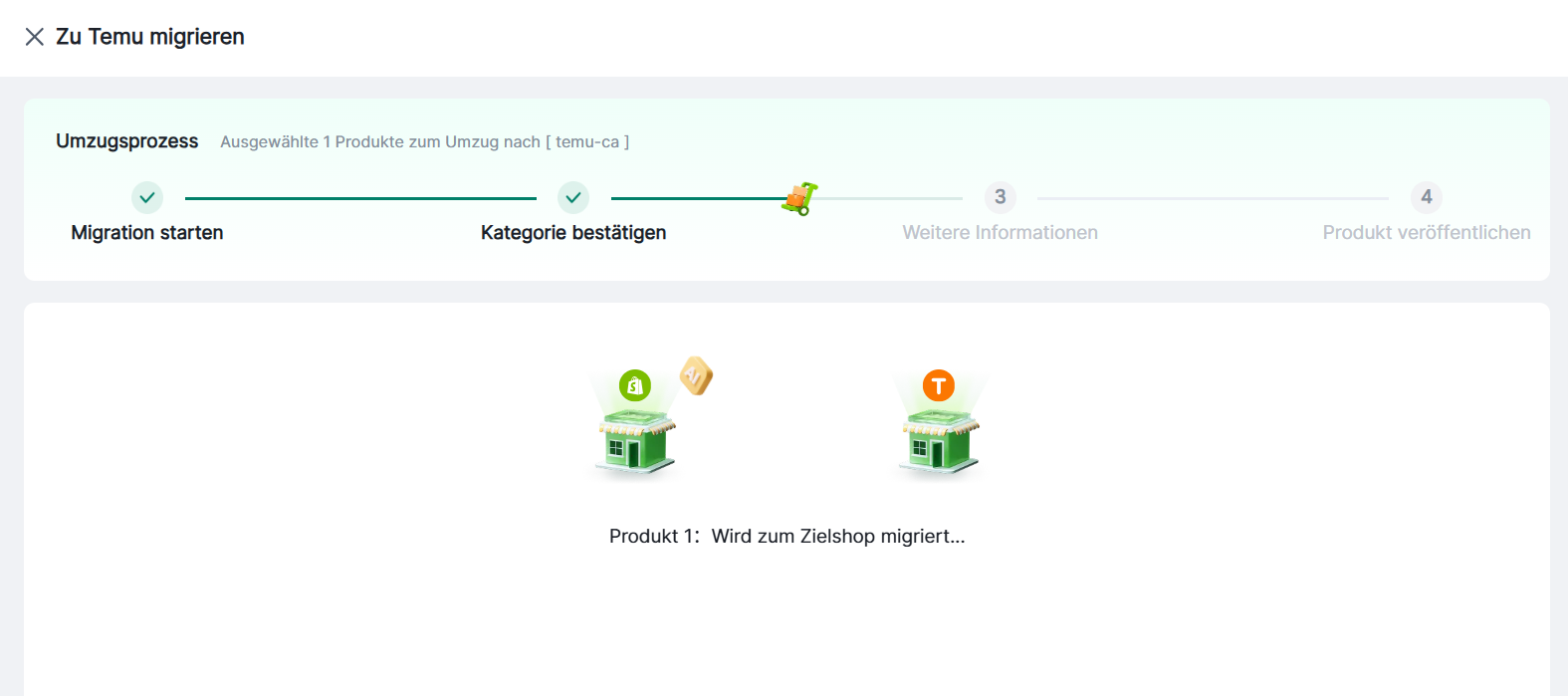
Task: Click the Umzugsprozess heading
Action: click(127, 141)
